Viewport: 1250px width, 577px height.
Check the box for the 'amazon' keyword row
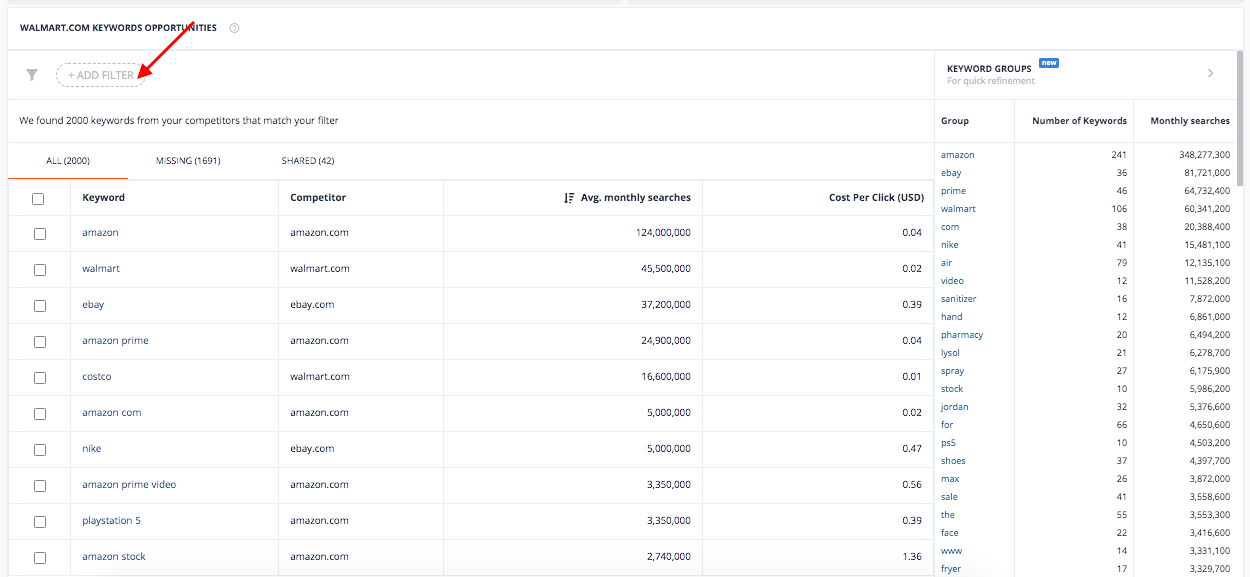(x=40, y=234)
